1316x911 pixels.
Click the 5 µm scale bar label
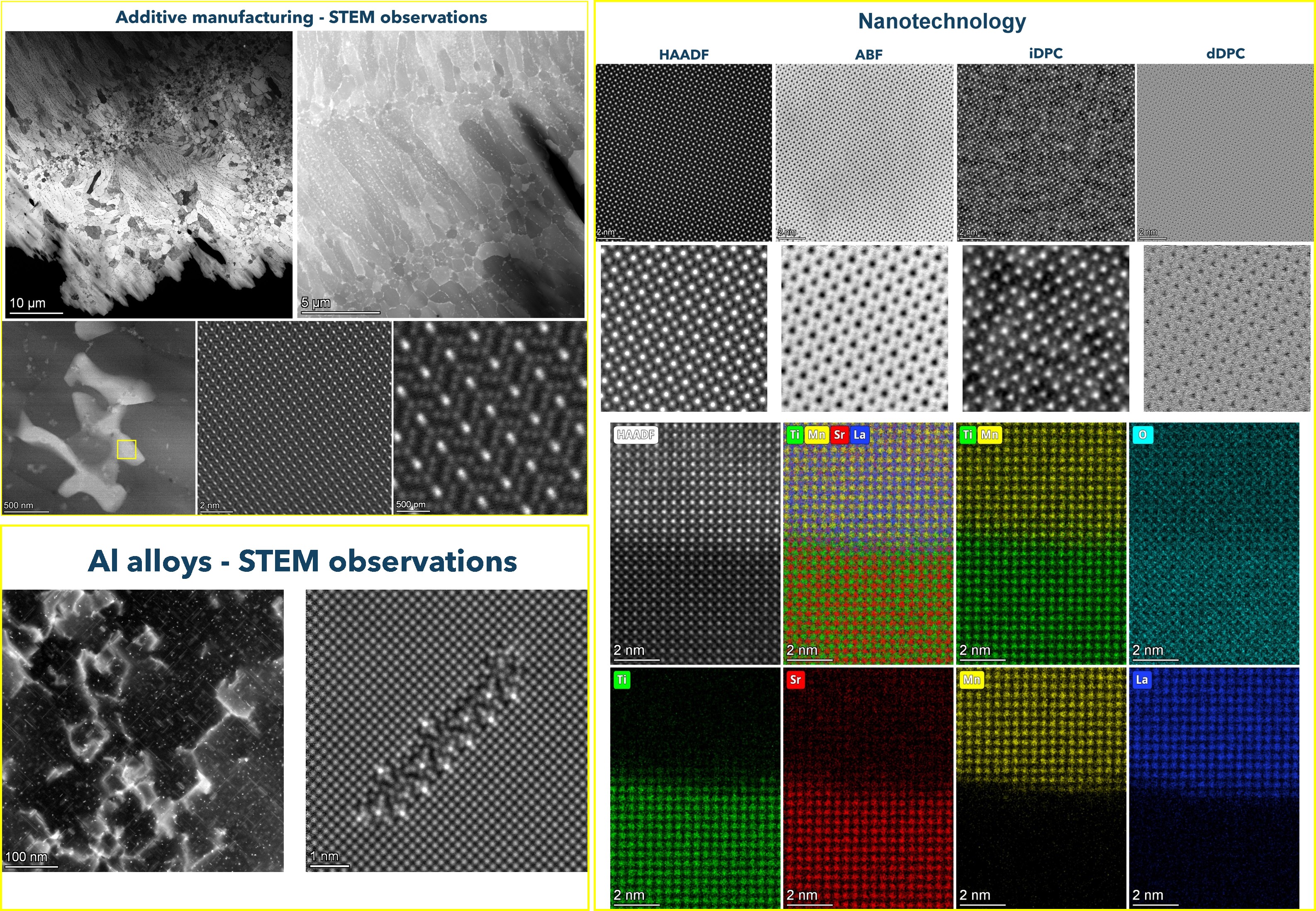tap(315, 303)
